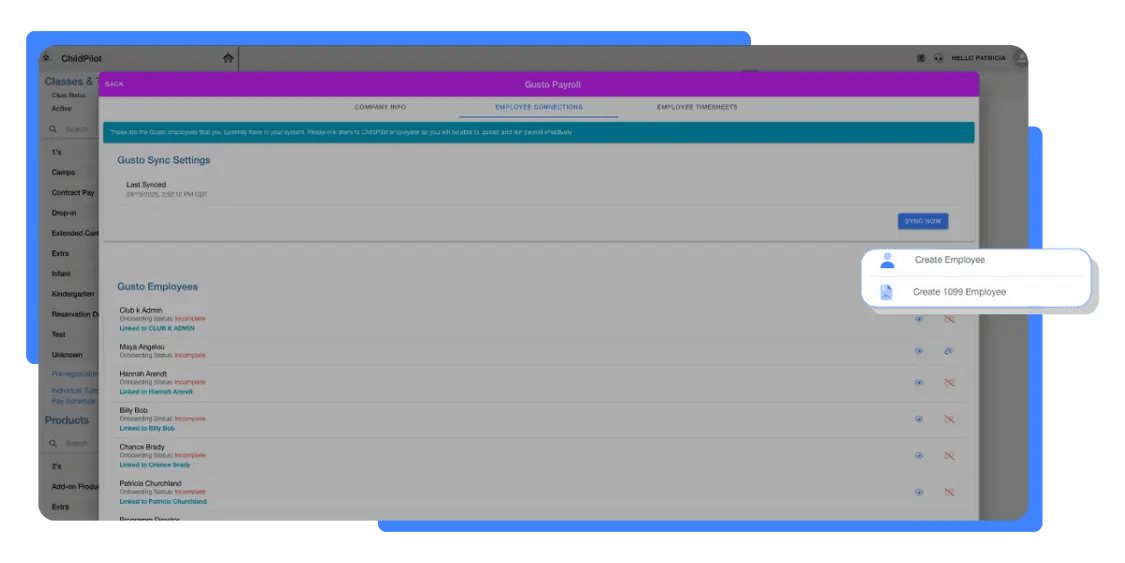
Task: Choose Create Employee from the popup menu
Action: click(949, 260)
